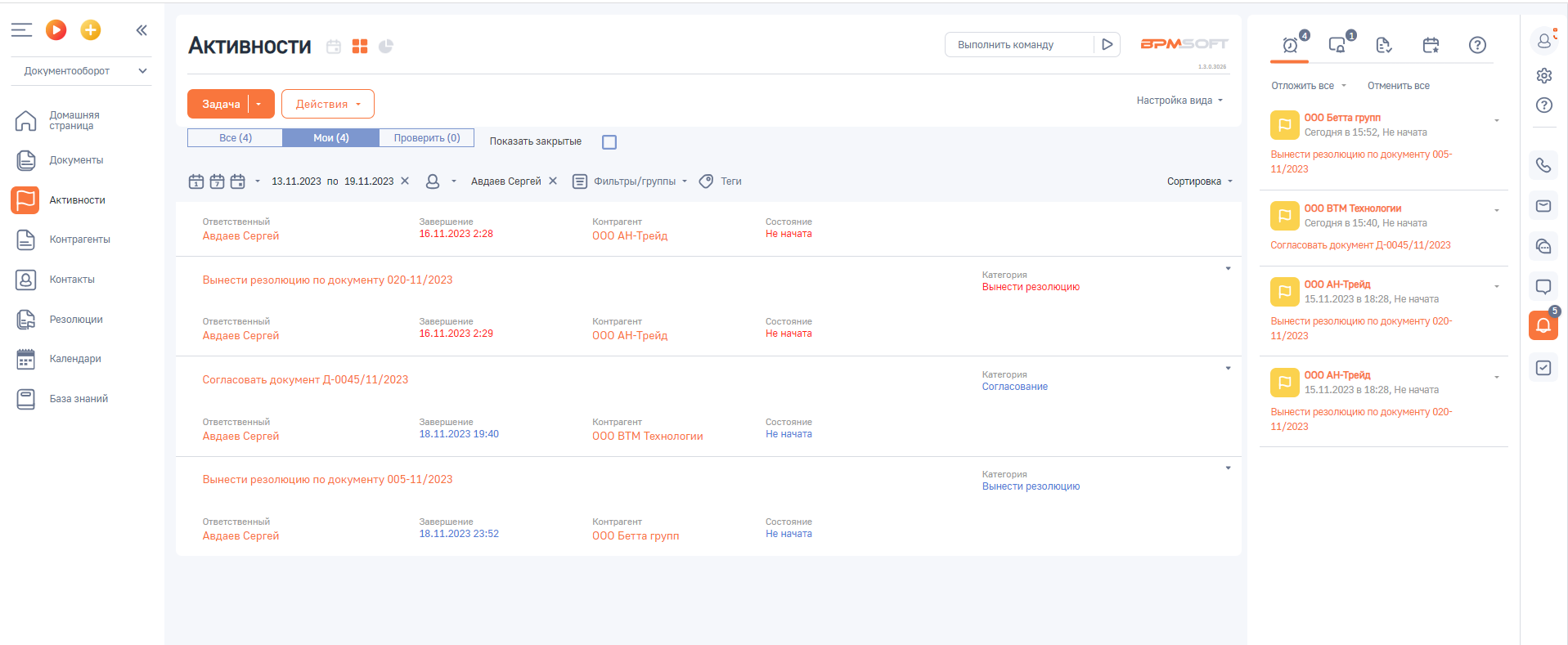
Task: Switch to analytics chart view icon
Action: click(386, 47)
